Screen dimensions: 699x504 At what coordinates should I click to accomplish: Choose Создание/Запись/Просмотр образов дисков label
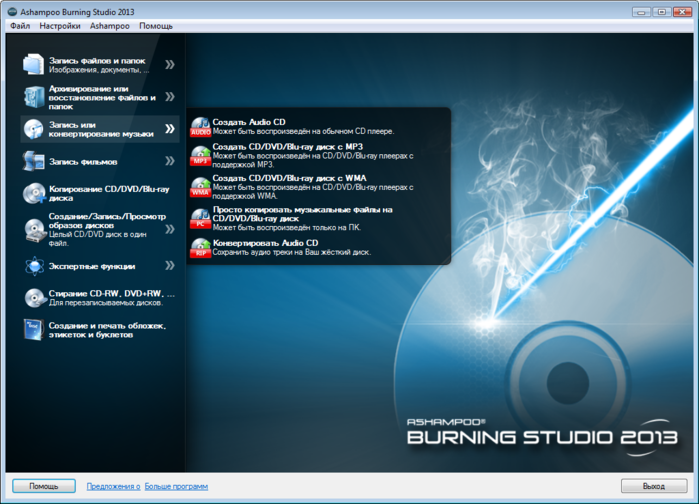pyautogui.click(x=107, y=221)
